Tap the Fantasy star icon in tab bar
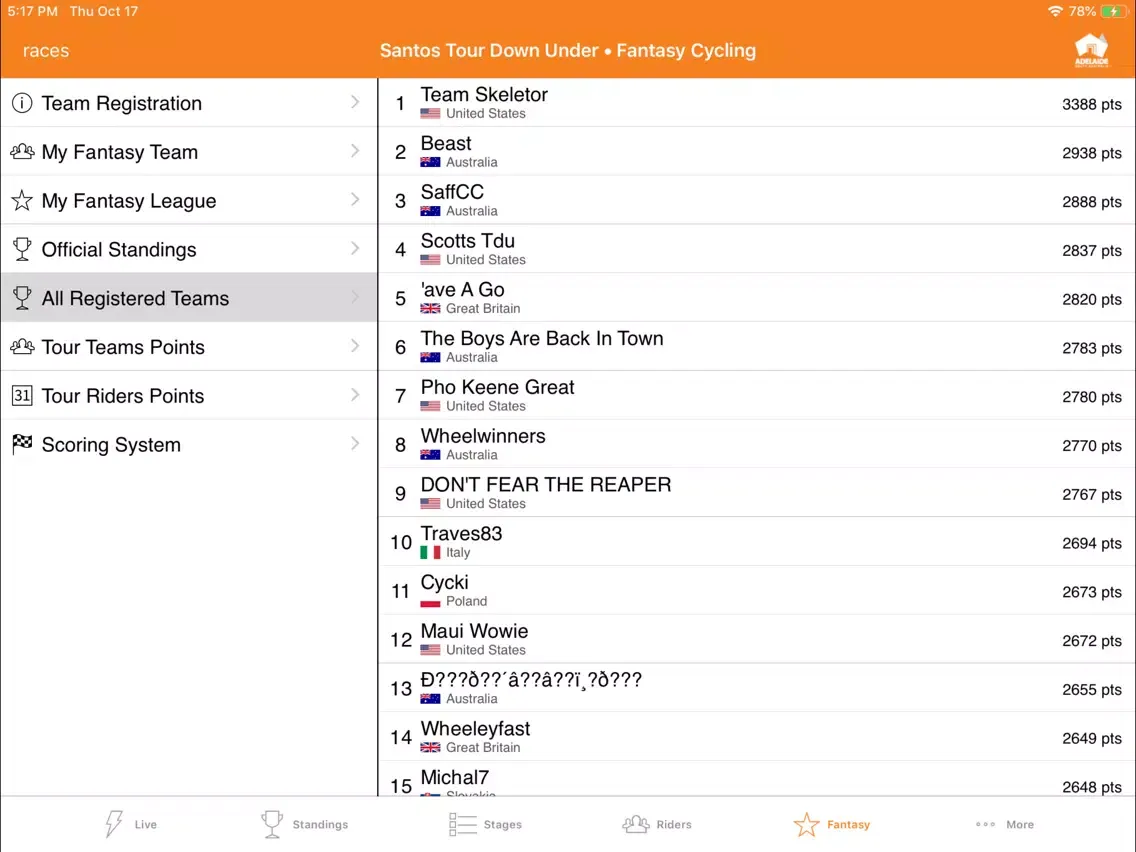Image resolution: width=1136 pixels, height=852 pixels. click(806, 824)
